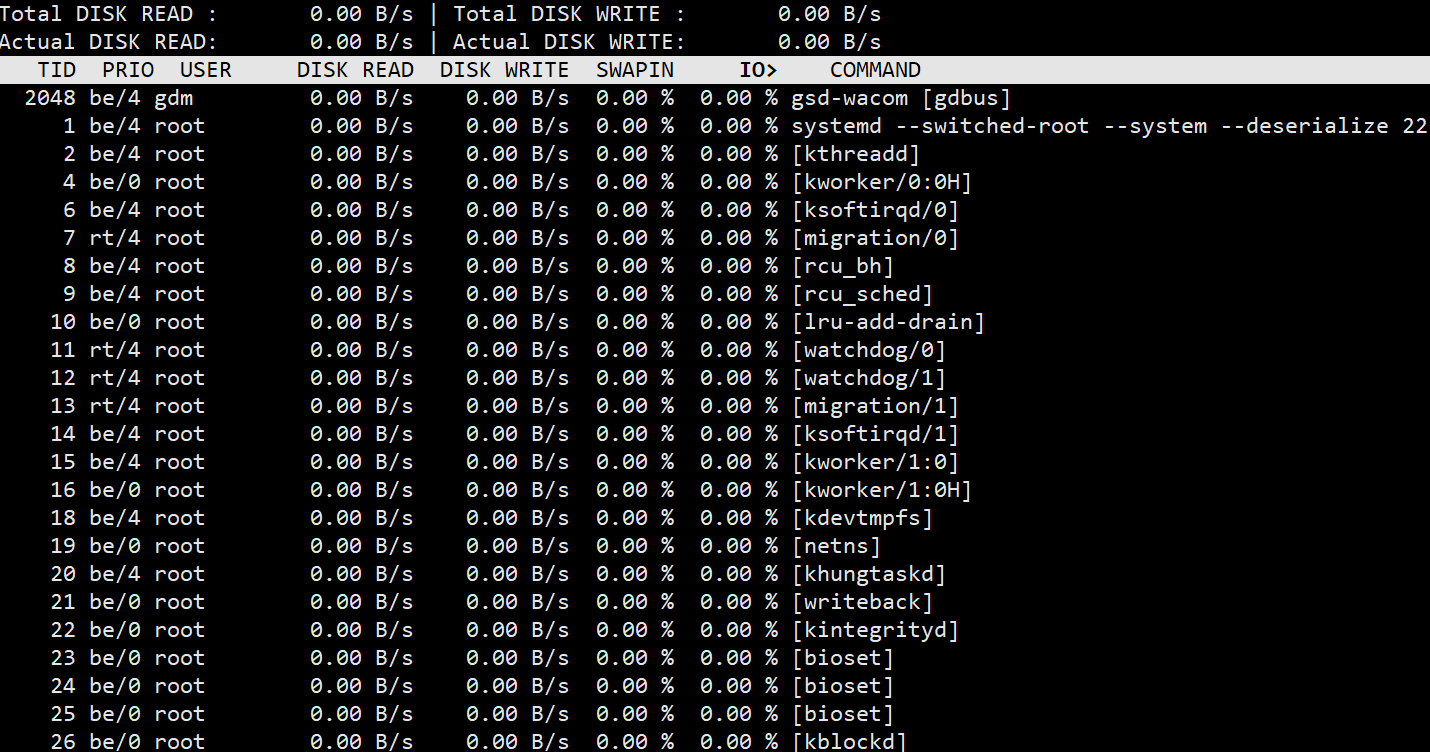Image resolution: width=1430 pixels, height=752 pixels.
Task: Select the systemd --switched-root command
Action: pos(1109,126)
